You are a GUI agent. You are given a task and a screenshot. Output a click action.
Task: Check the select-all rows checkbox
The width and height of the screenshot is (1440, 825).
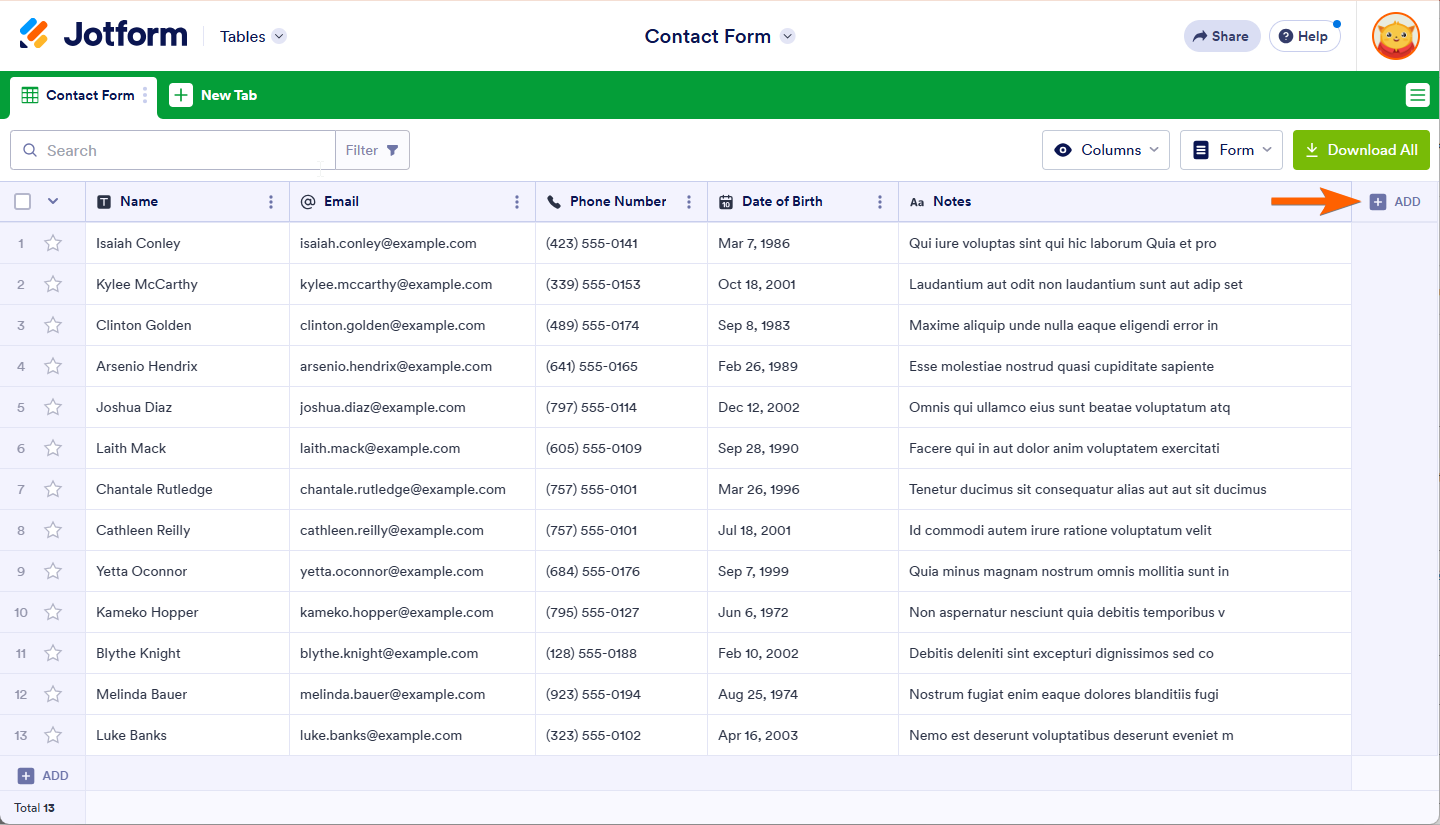(x=23, y=202)
